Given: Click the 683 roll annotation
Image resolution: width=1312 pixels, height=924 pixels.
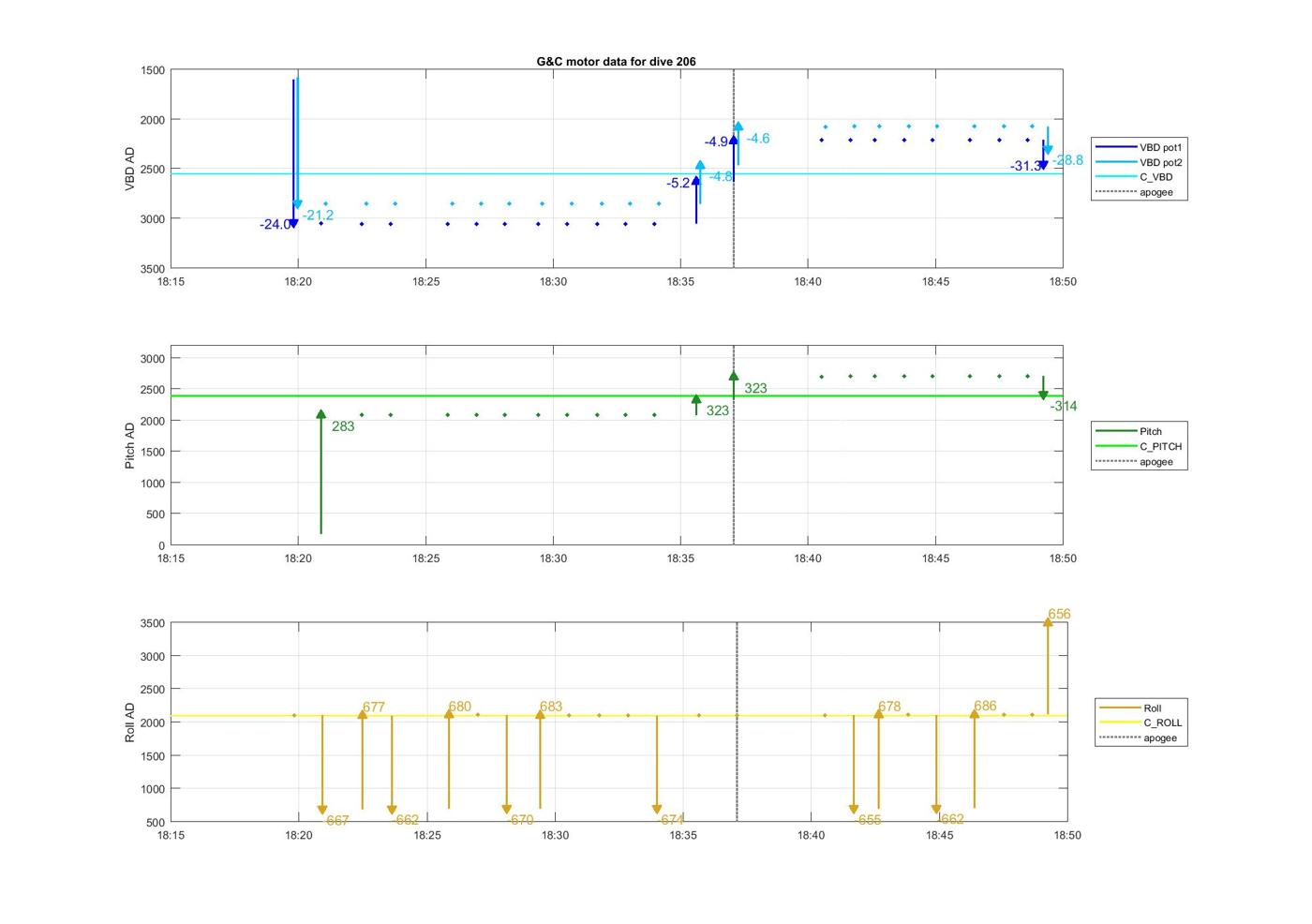Looking at the screenshot, I should 551,707.
